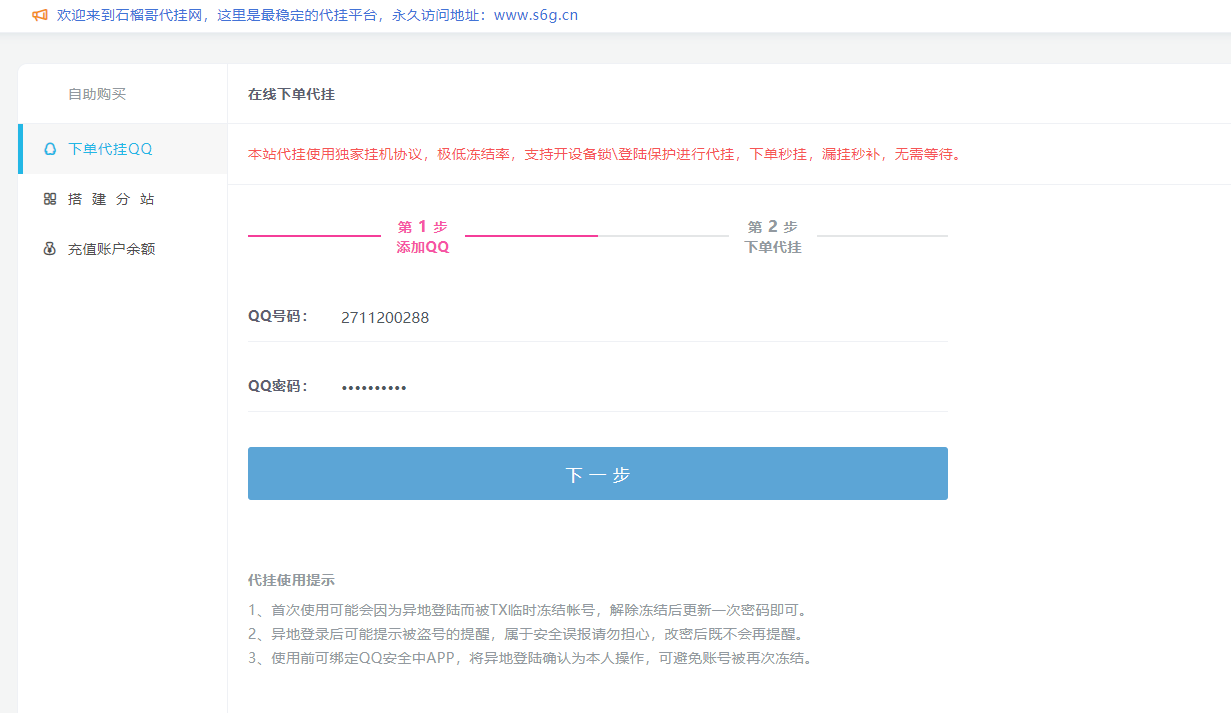Click the grid icon beside 搭建分站
The height and width of the screenshot is (713, 1231).
pyautogui.click(x=50, y=199)
